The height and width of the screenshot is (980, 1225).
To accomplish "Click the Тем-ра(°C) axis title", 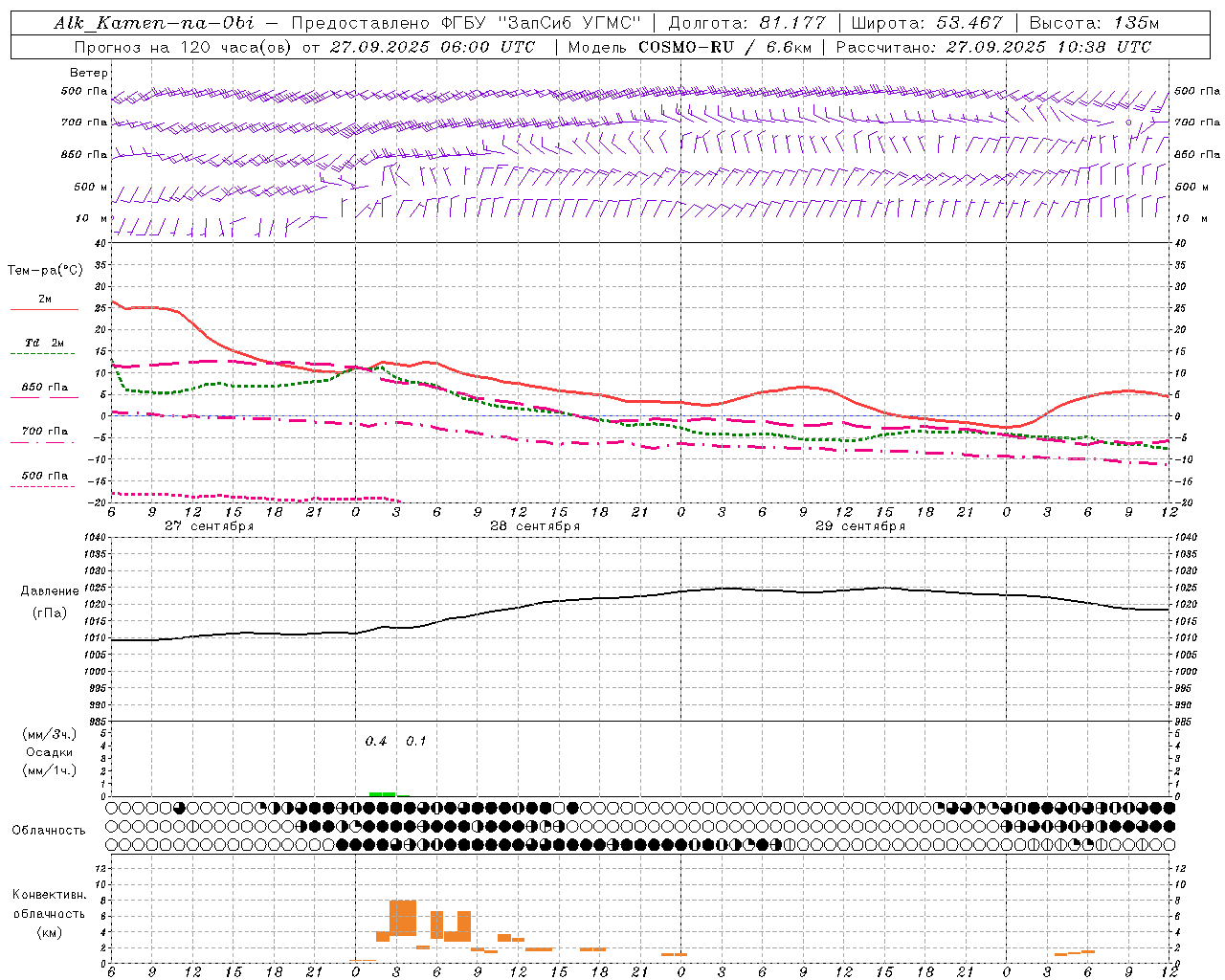I will 45,271.
